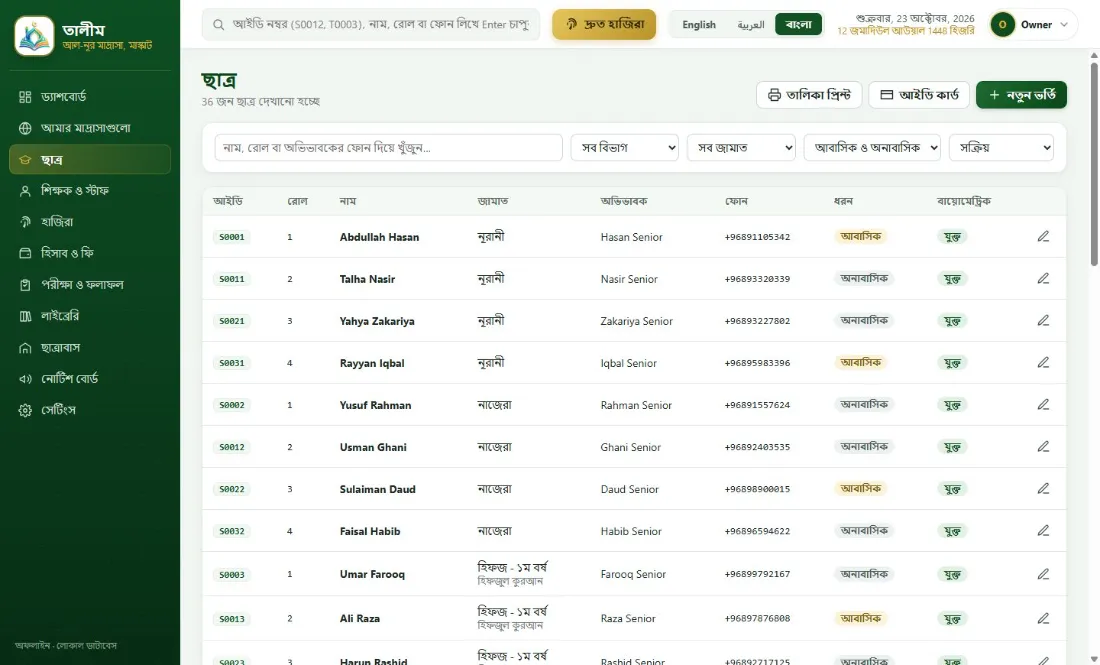This screenshot has width=1100, height=665.
Task: Open the আবাসিক ও অনাবাসিক filter dropdown
Action: coord(872,148)
